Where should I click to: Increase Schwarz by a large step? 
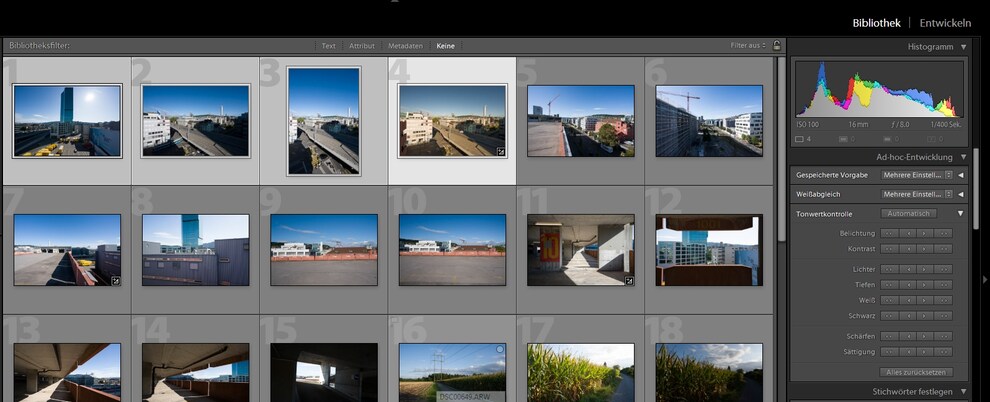(x=943, y=316)
